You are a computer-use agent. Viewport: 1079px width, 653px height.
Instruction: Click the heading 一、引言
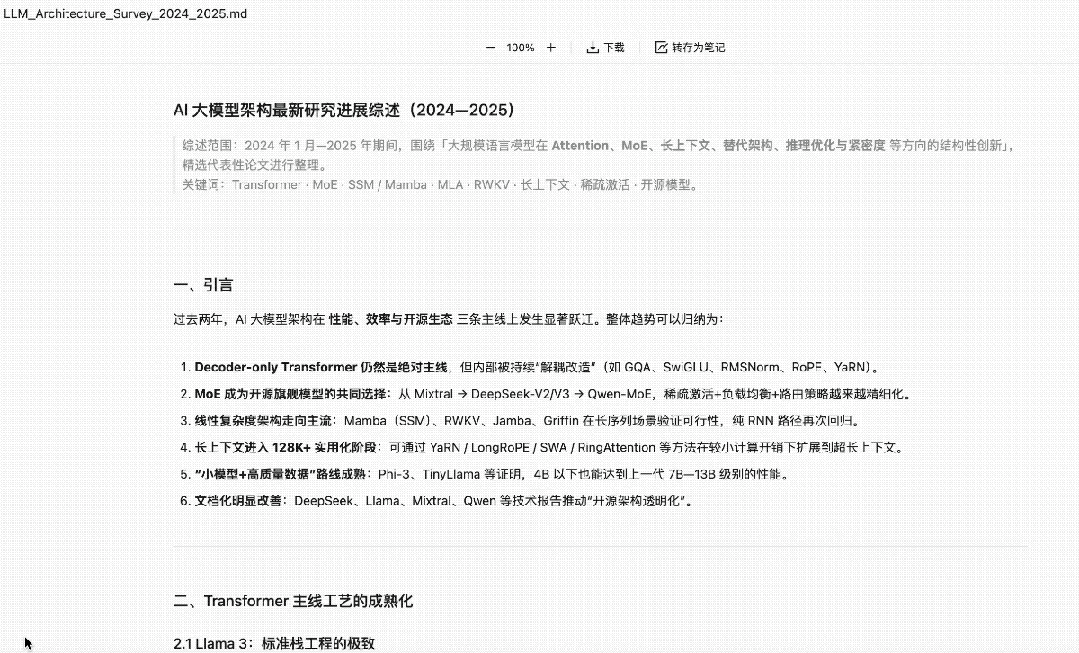point(204,285)
